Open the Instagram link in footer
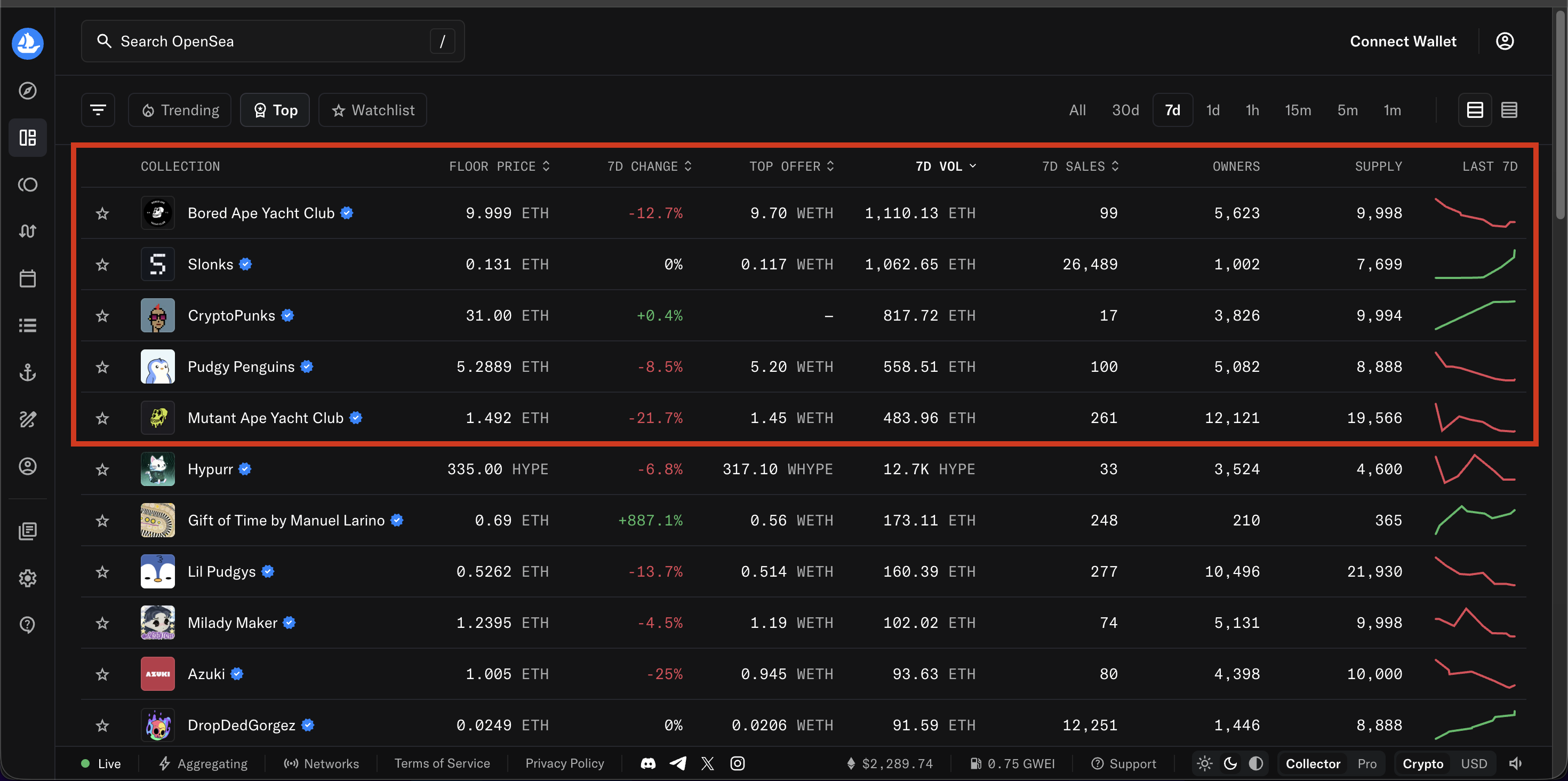 pos(737,763)
